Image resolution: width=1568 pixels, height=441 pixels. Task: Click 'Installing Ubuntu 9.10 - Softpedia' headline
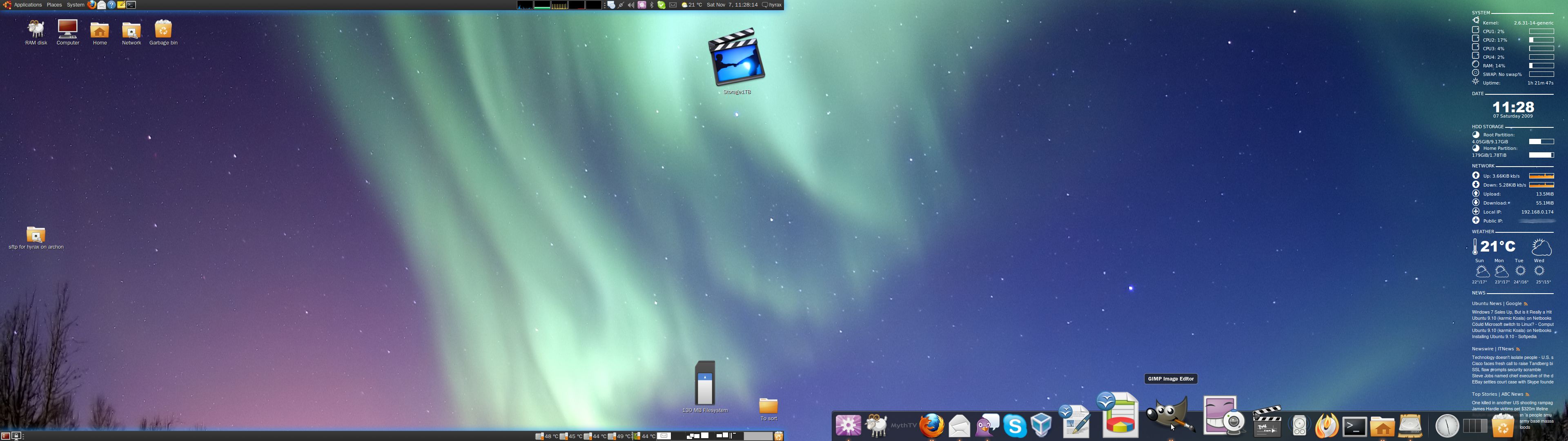tap(1504, 337)
